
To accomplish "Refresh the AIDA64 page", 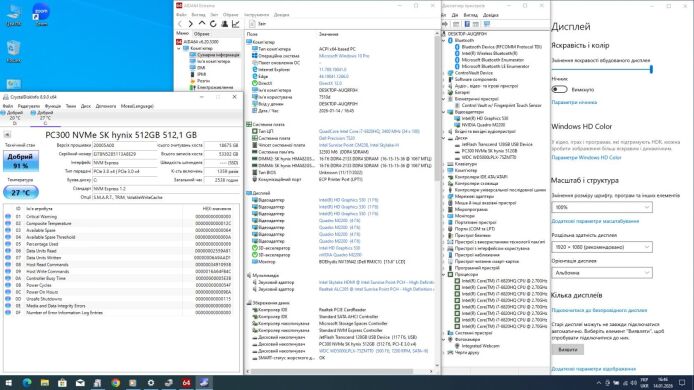I will [x=213, y=24].
